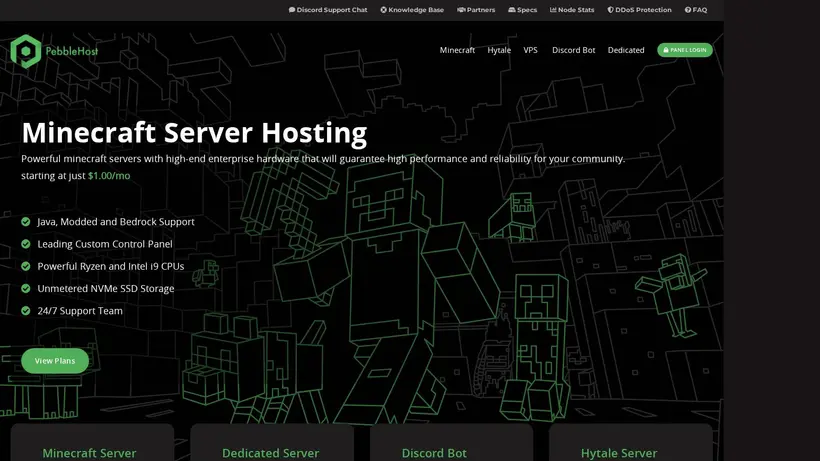Screen dimensions: 820x461
Task: Select the Minecraft Server card
Action: click(x=93, y=443)
